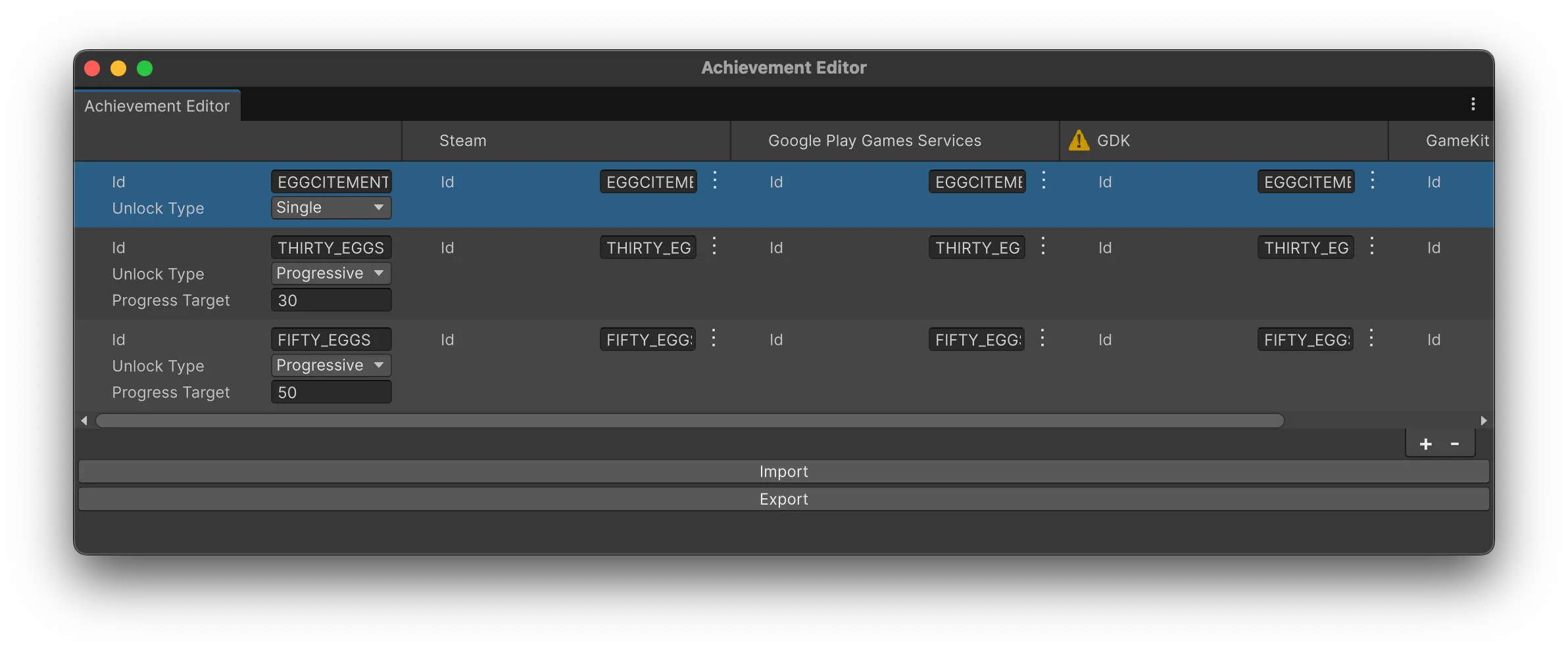Select the Achievement Editor tab

[157, 105]
